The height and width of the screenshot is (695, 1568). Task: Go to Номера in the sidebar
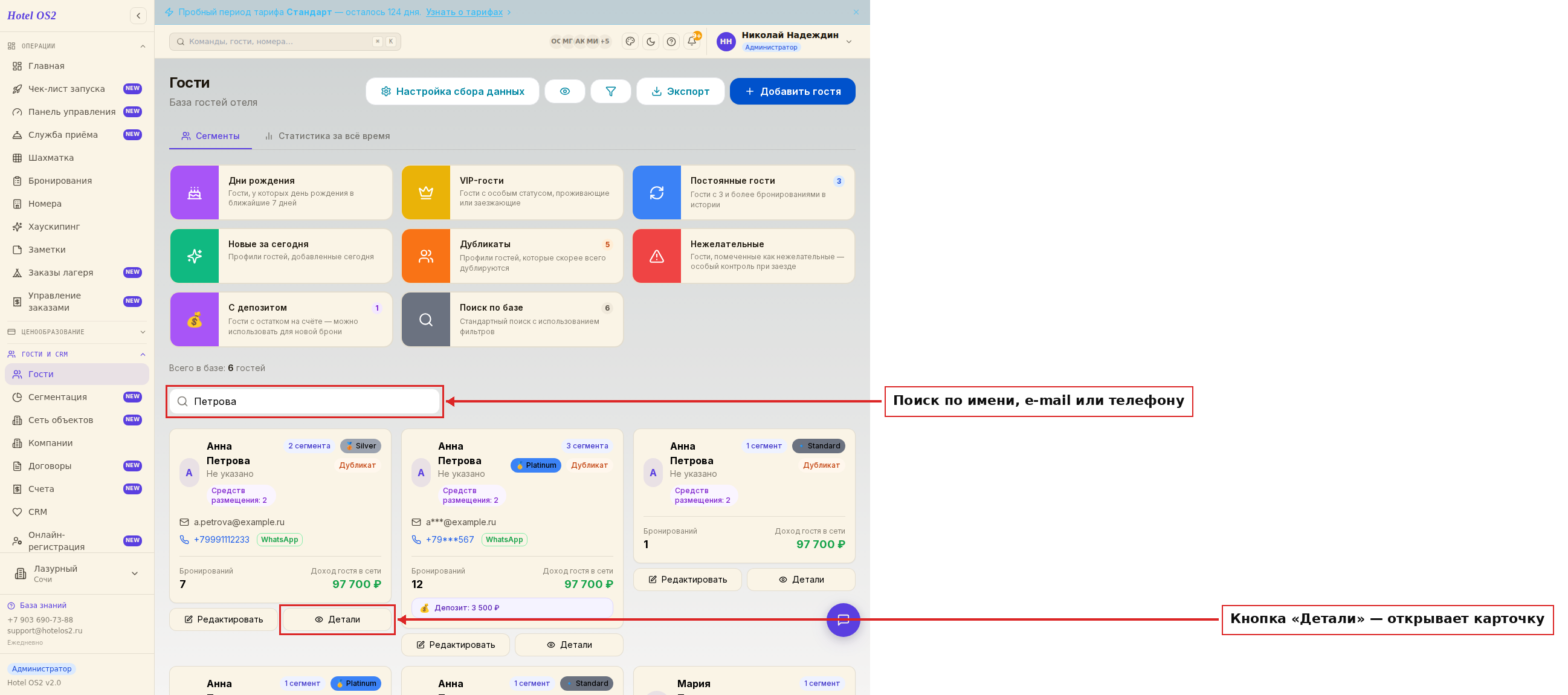click(x=77, y=204)
